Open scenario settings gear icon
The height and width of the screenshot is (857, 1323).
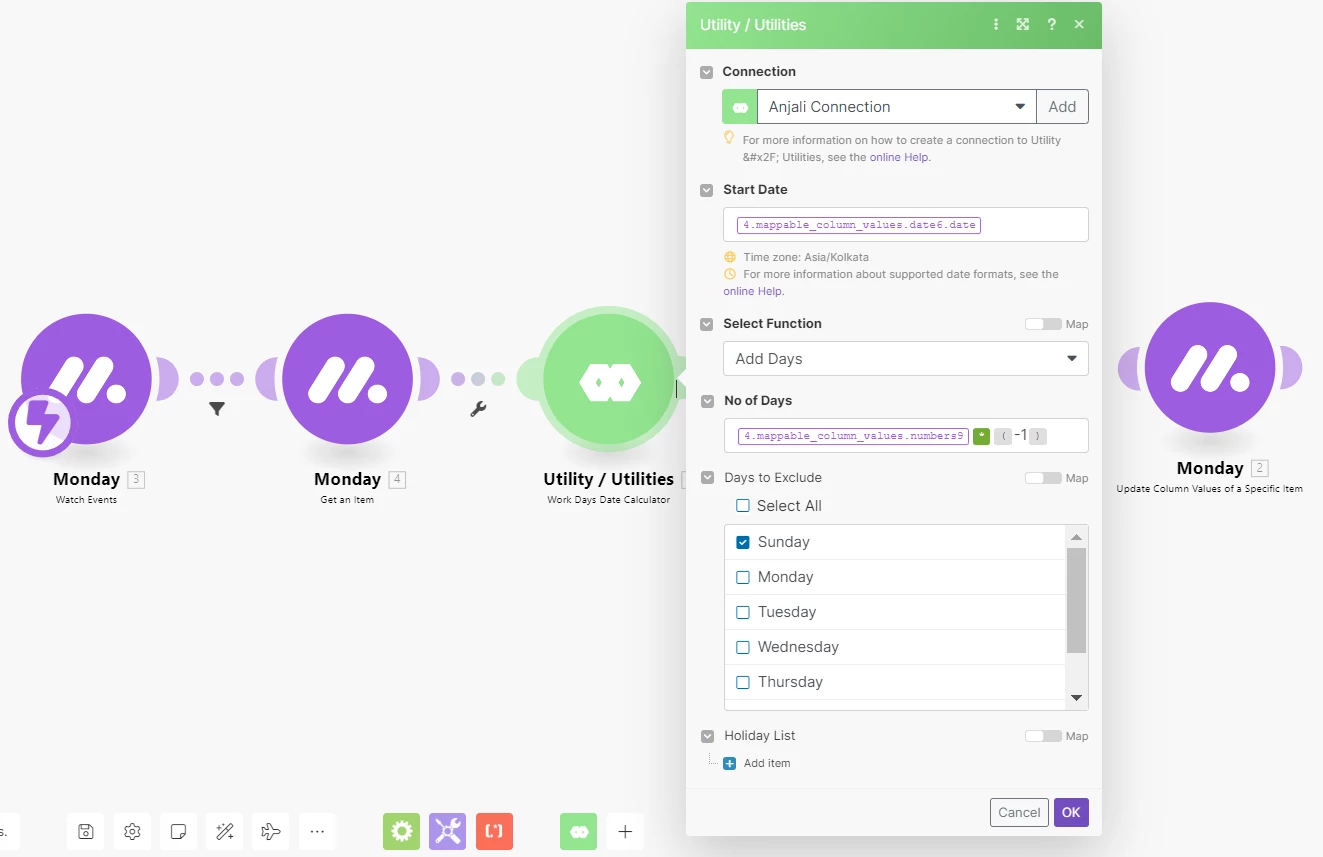pyautogui.click(x=132, y=831)
